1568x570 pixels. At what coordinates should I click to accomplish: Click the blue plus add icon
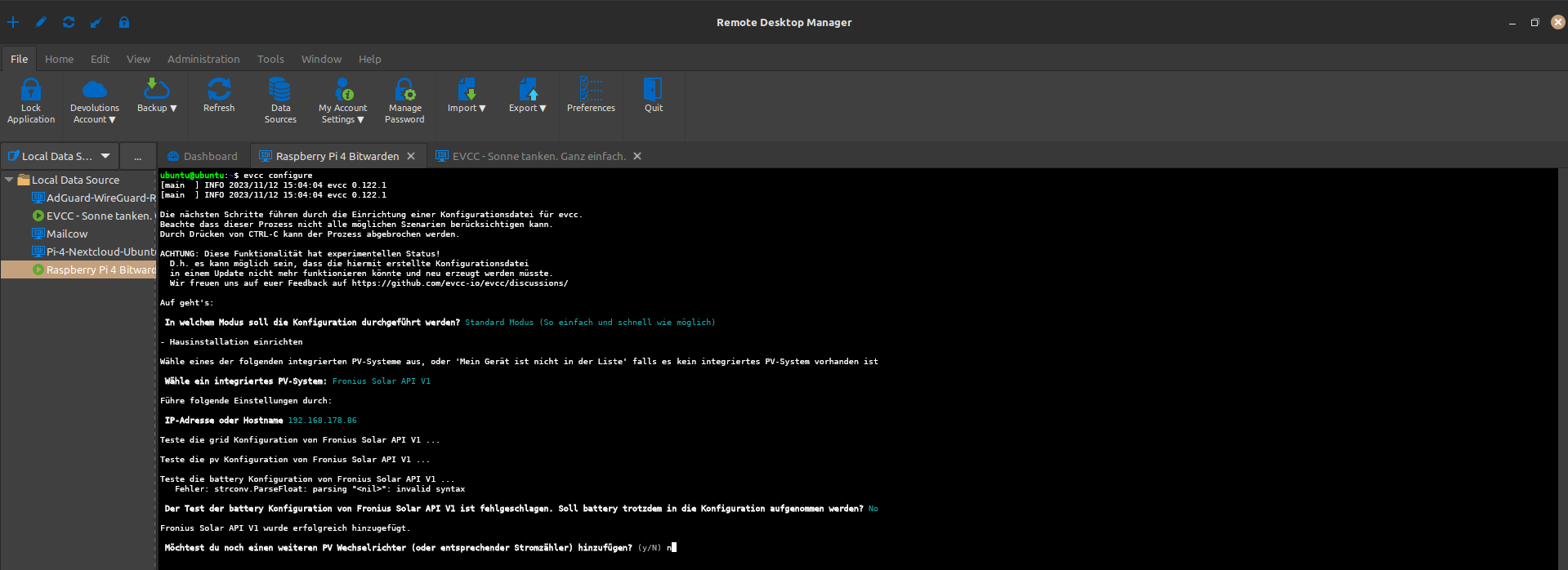(x=13, y=22)
